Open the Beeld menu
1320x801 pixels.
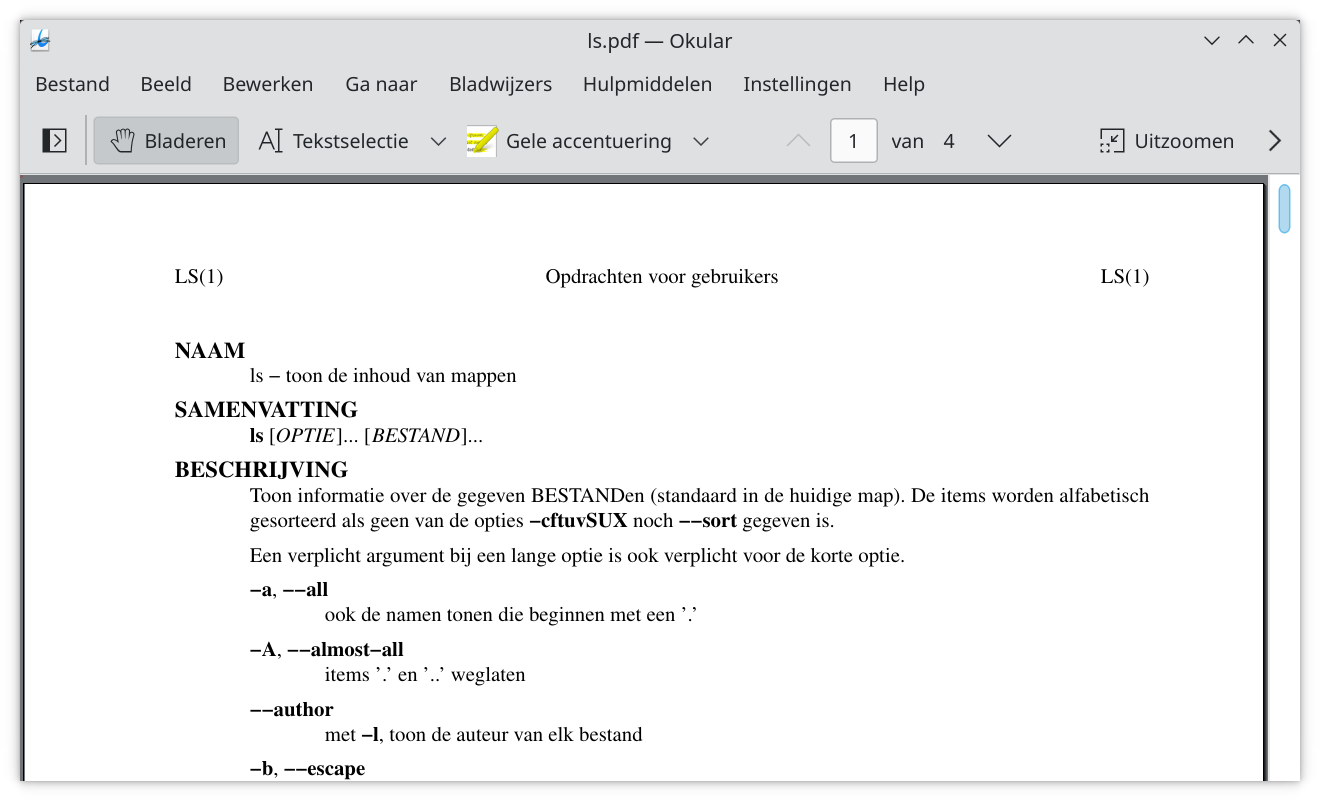point(166,84)
